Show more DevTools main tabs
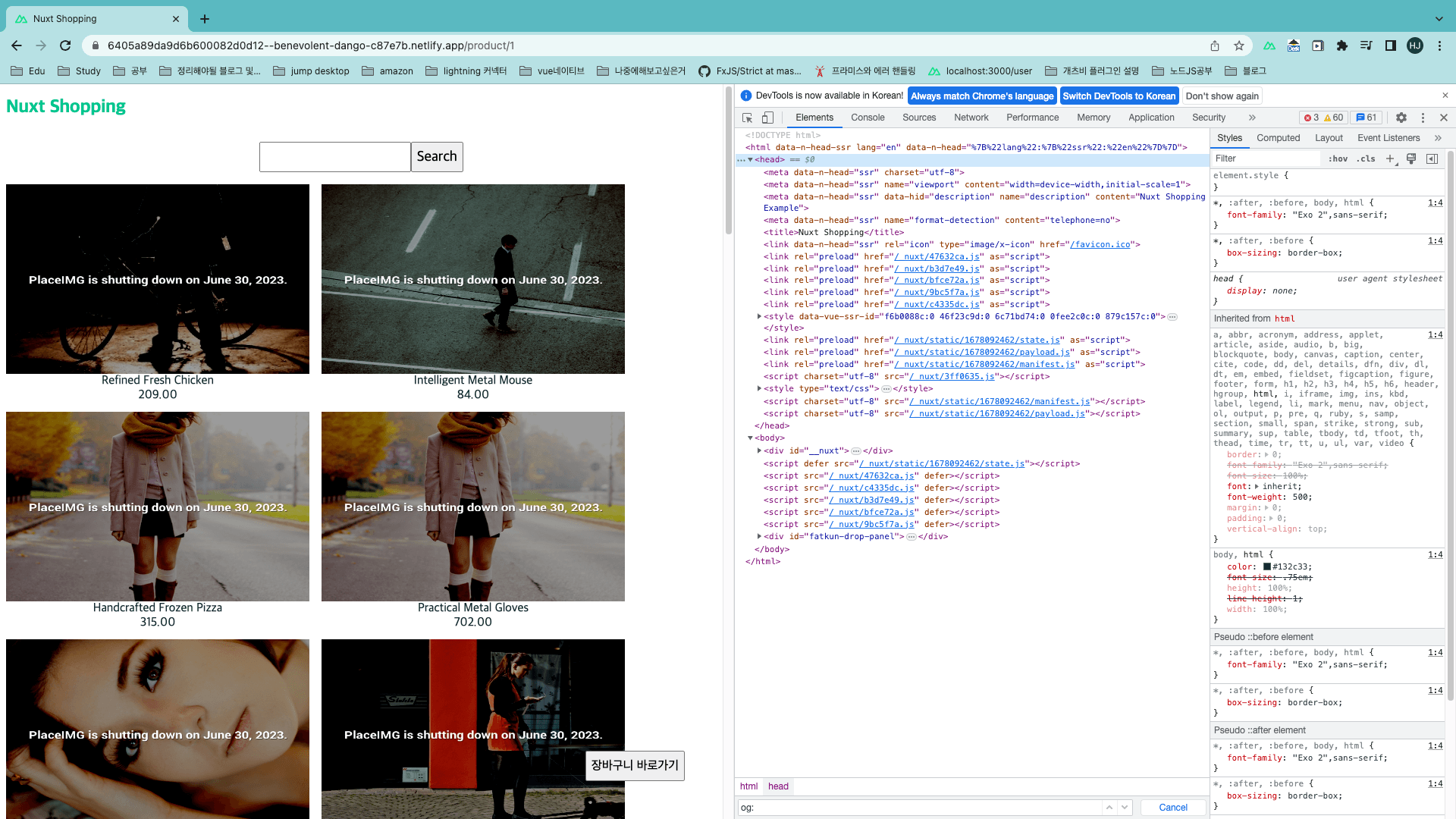Viewport: 1456px width, 819px height. 1252,118
